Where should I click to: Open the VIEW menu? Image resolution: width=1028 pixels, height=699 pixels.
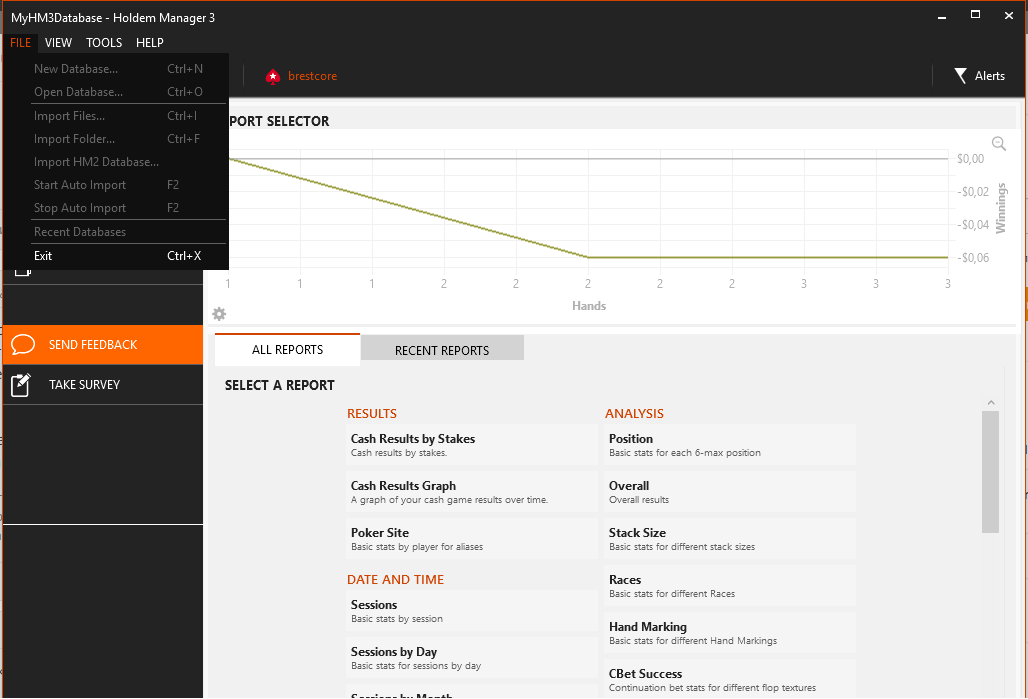(58, 43)
